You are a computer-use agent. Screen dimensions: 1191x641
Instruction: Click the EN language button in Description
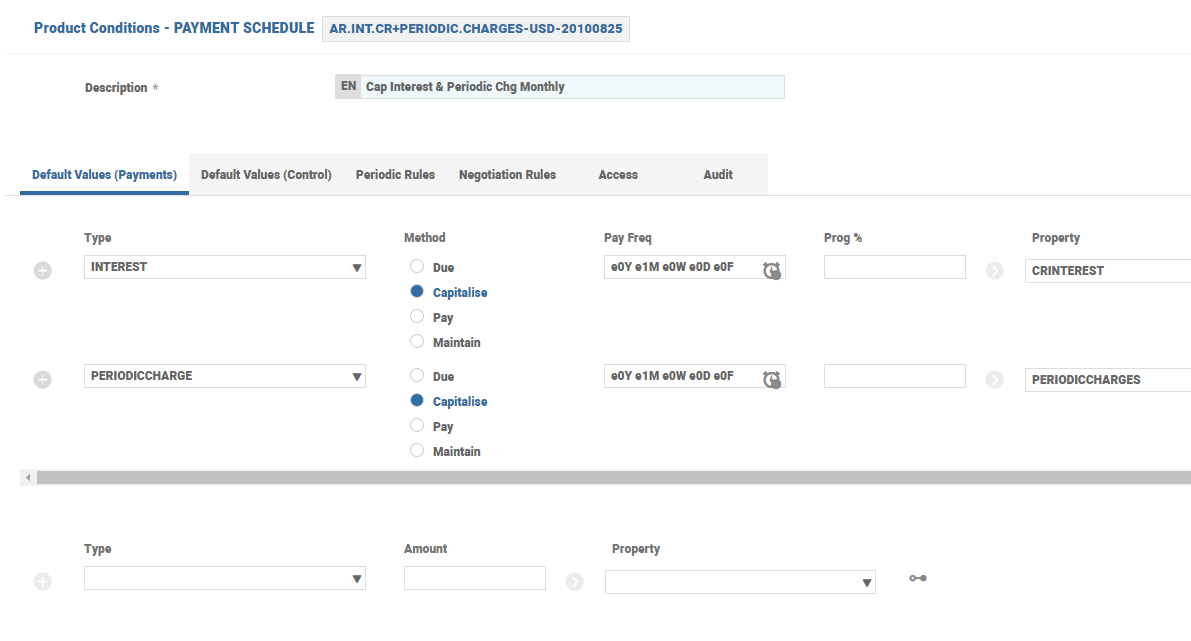(x=347, y=87)
